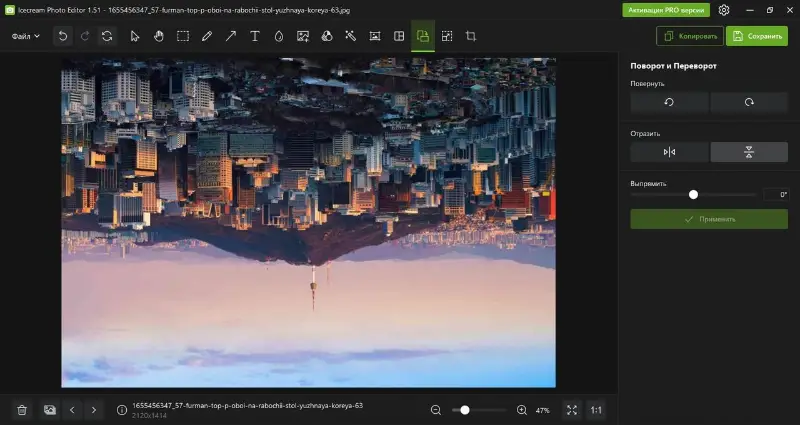Open the Rotate and Flip tool tab

click(423, 36)
